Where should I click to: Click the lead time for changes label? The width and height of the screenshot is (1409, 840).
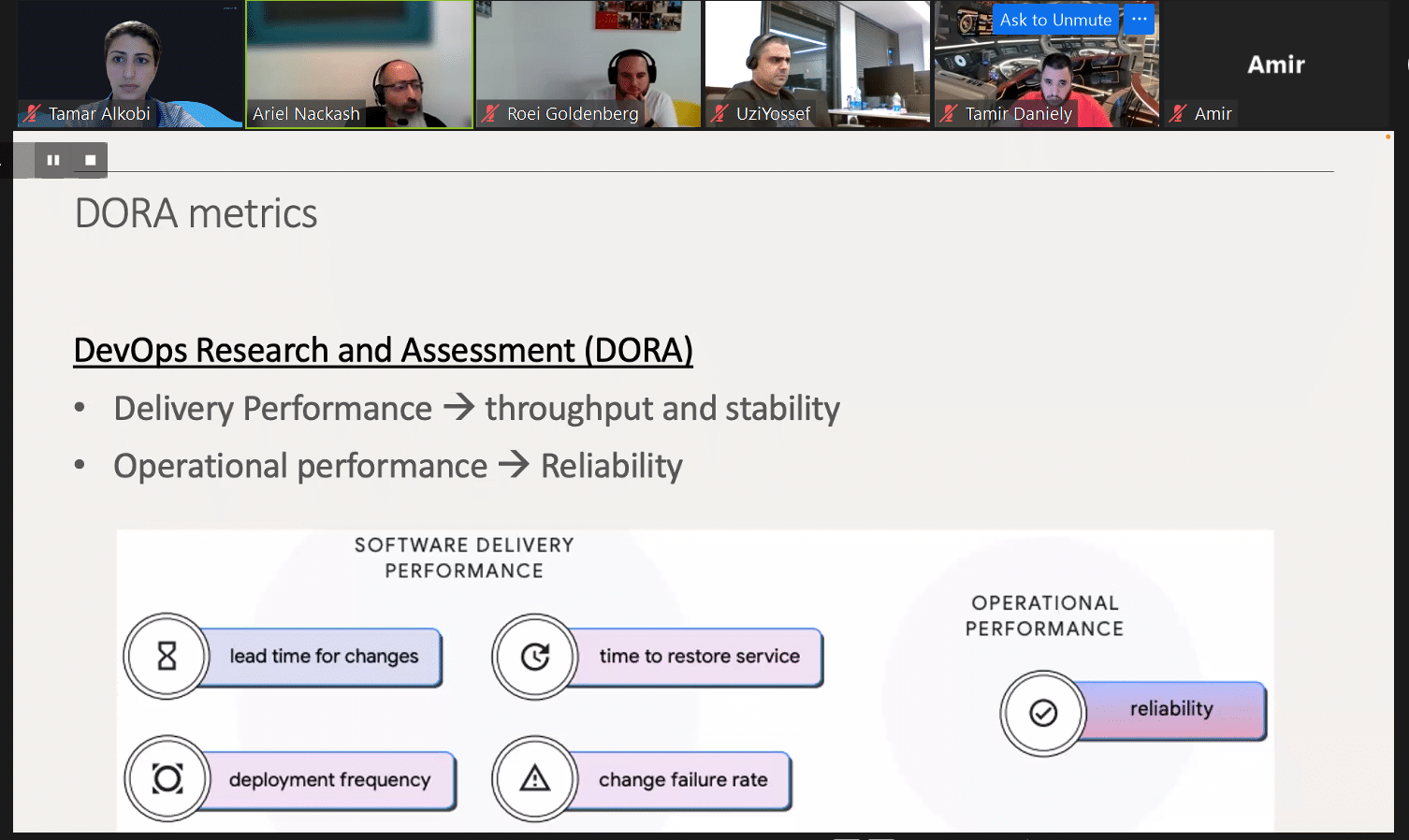324,657
